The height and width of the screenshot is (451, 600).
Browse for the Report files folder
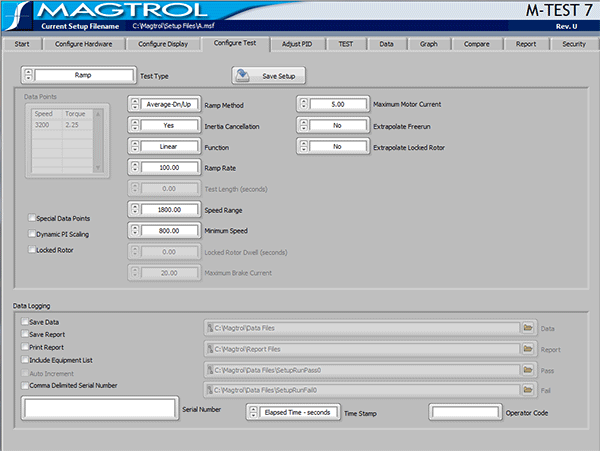(528, 348)
